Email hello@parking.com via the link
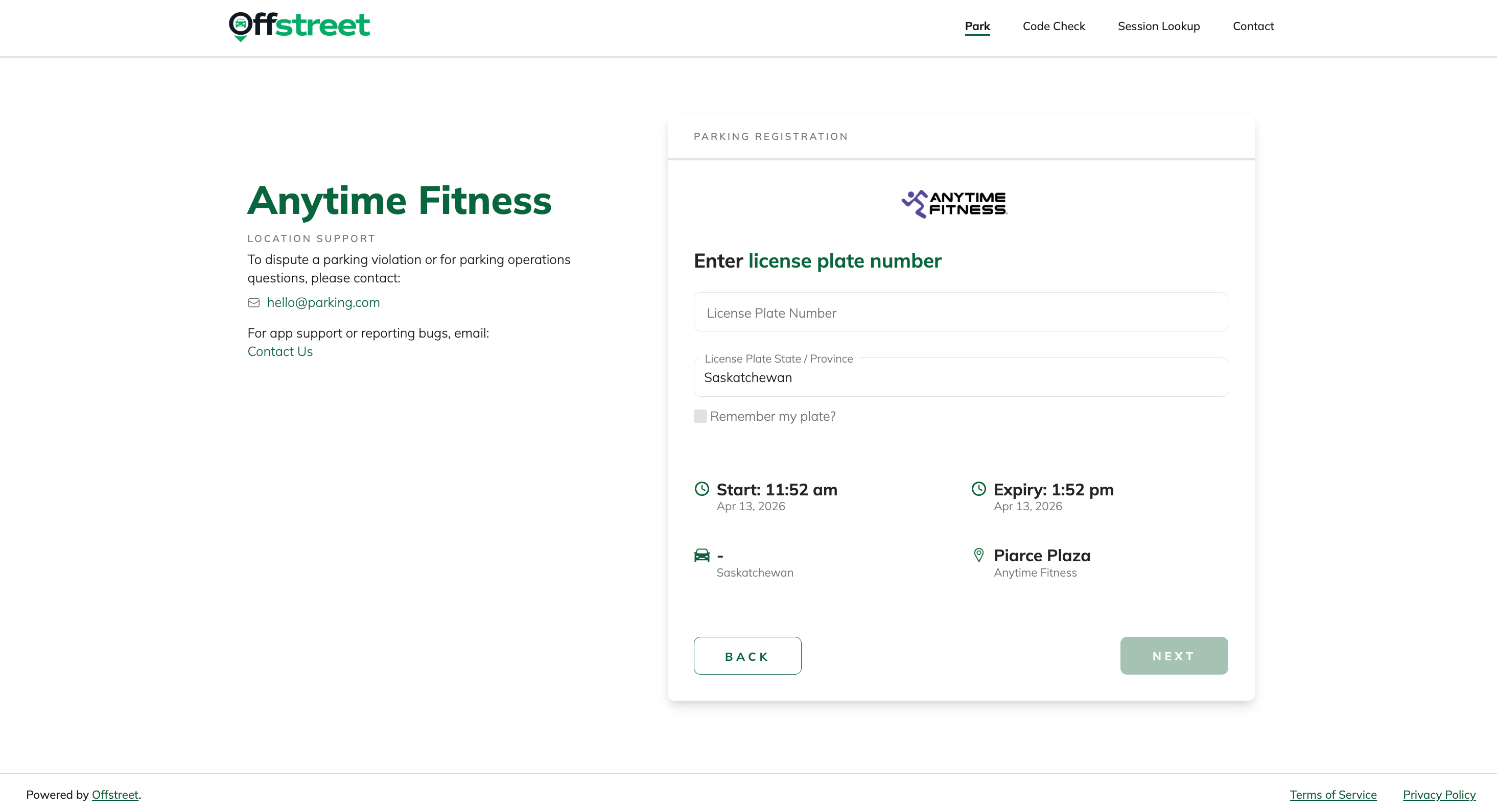 coord(323,303)
